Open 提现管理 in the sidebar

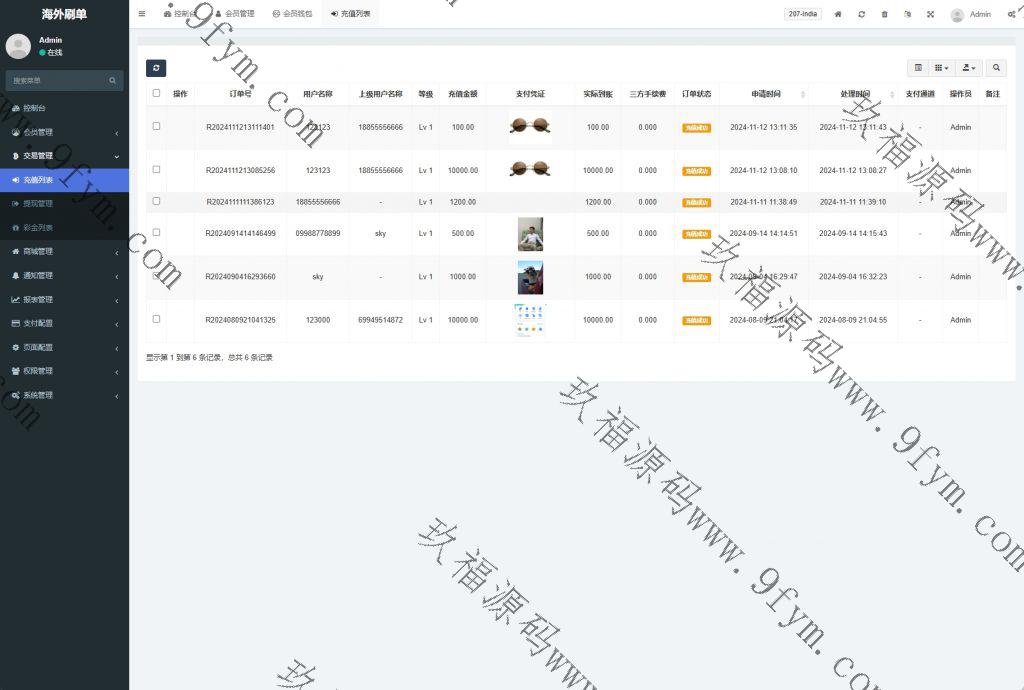point(64,204)
